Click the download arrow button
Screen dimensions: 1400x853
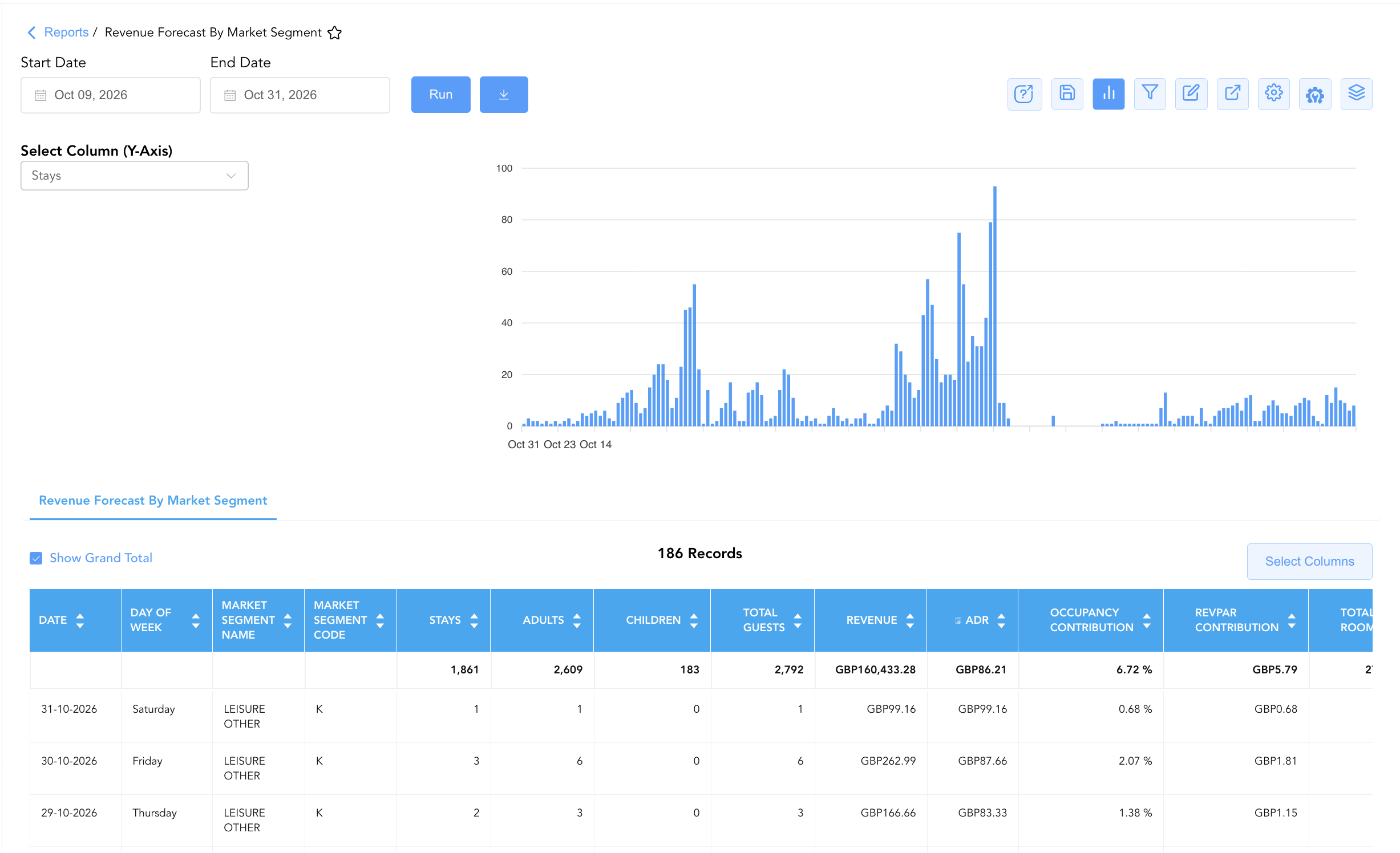coord(504,95)
